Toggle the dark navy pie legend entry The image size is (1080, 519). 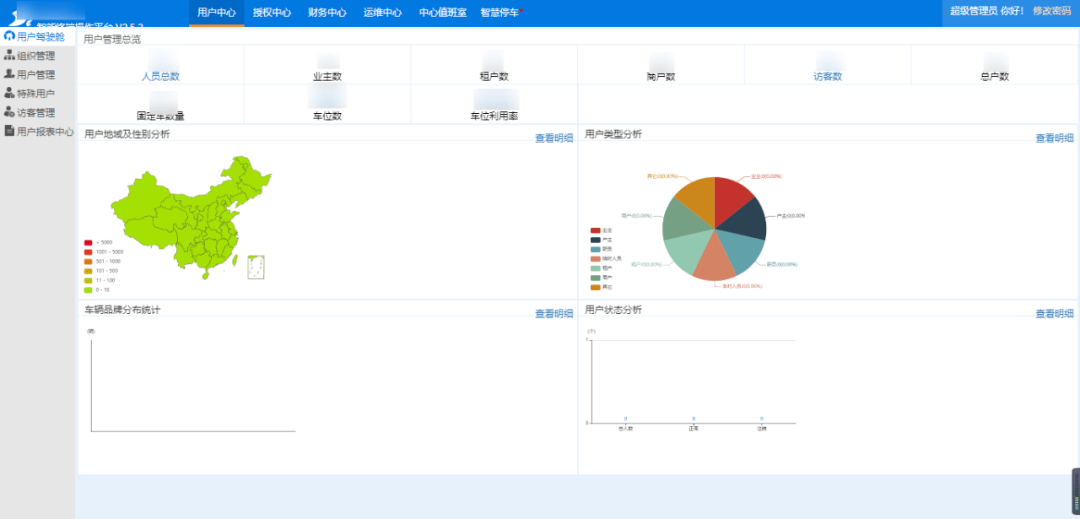tap(596, 240)
